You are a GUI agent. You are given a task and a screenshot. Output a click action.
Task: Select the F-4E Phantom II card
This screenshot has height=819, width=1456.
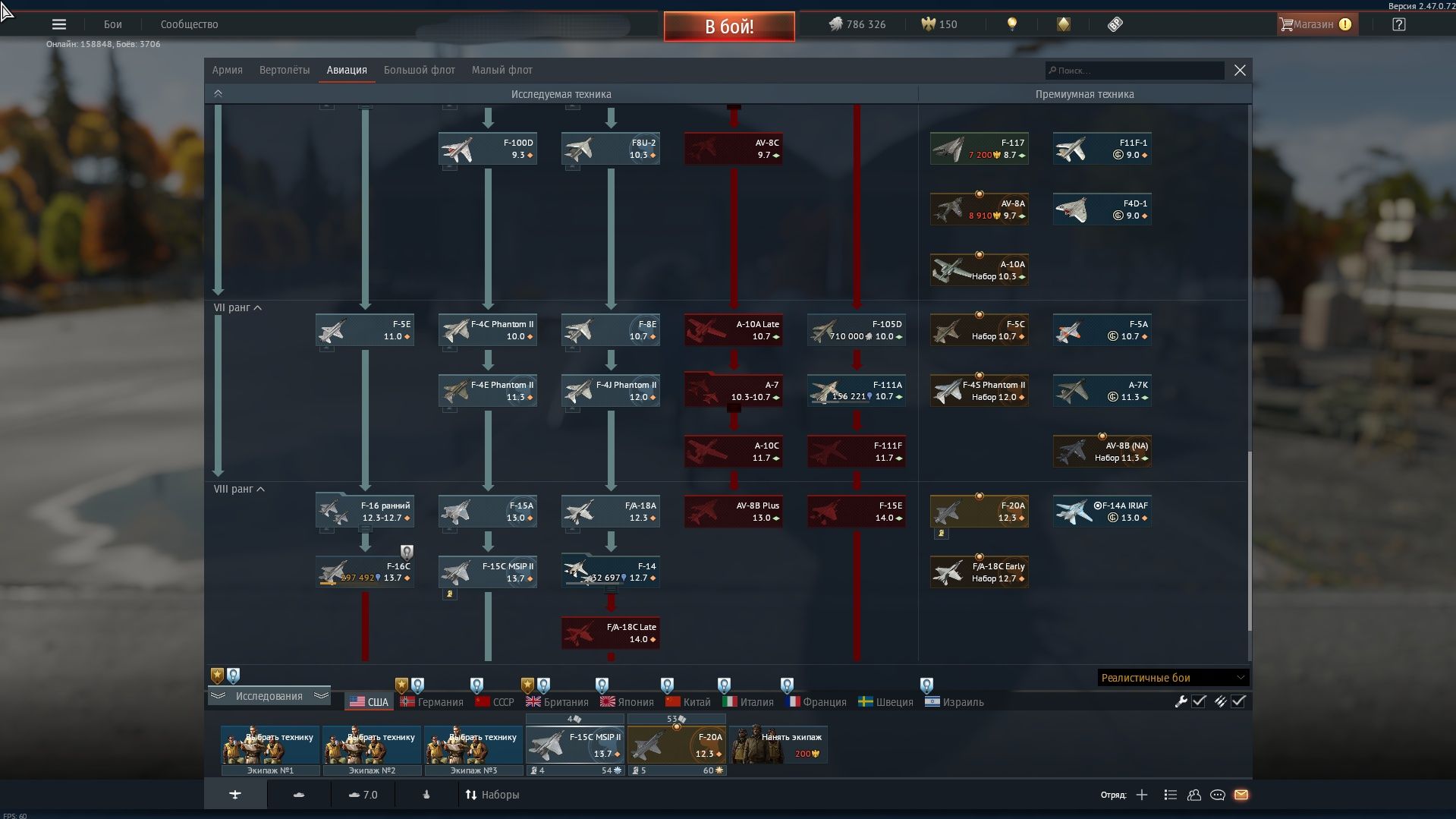[488, 391]
